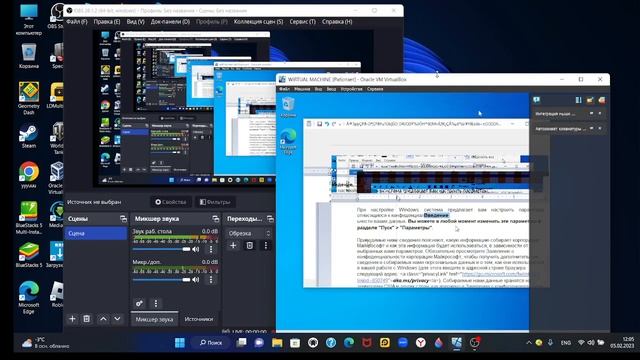Open the weather widget on taskbar

[46, 342]
